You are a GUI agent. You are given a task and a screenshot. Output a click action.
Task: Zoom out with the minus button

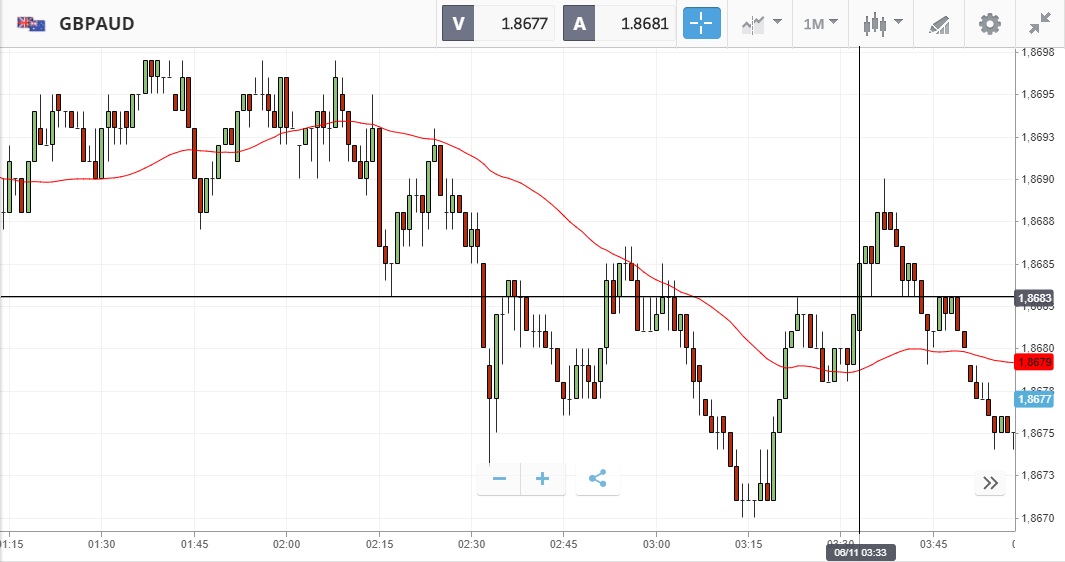499,479
